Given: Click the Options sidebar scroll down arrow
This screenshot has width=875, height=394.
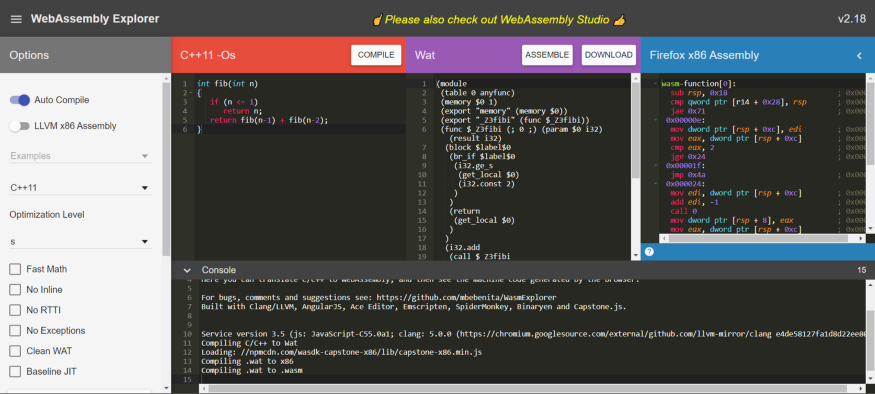Looking at the screenshot, I should coord(166,388).
